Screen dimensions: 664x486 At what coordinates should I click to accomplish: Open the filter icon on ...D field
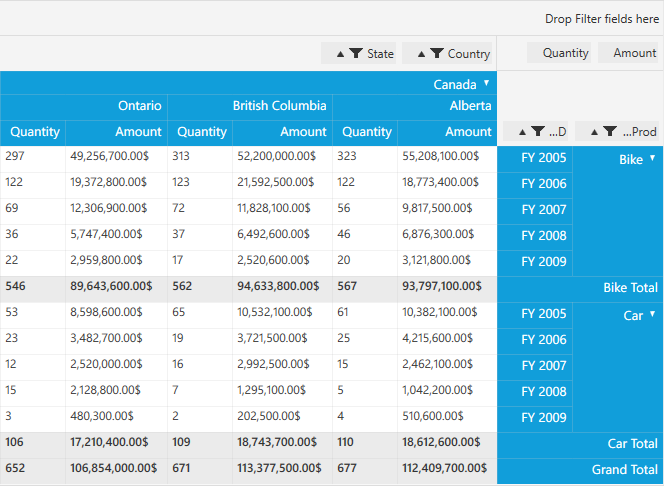pos(538,131)
